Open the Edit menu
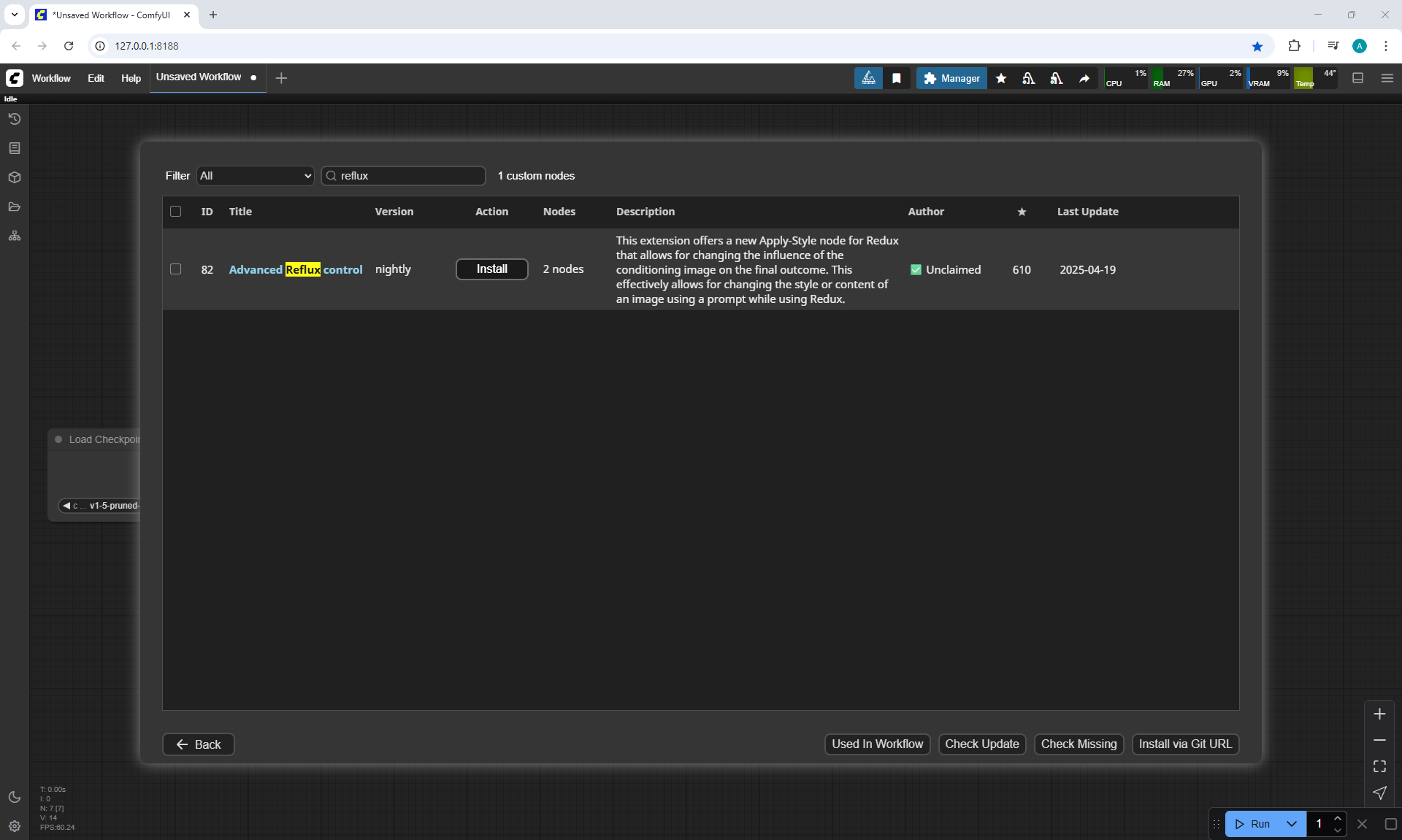Screen dimensions: 1402x840 click(96, 78)
